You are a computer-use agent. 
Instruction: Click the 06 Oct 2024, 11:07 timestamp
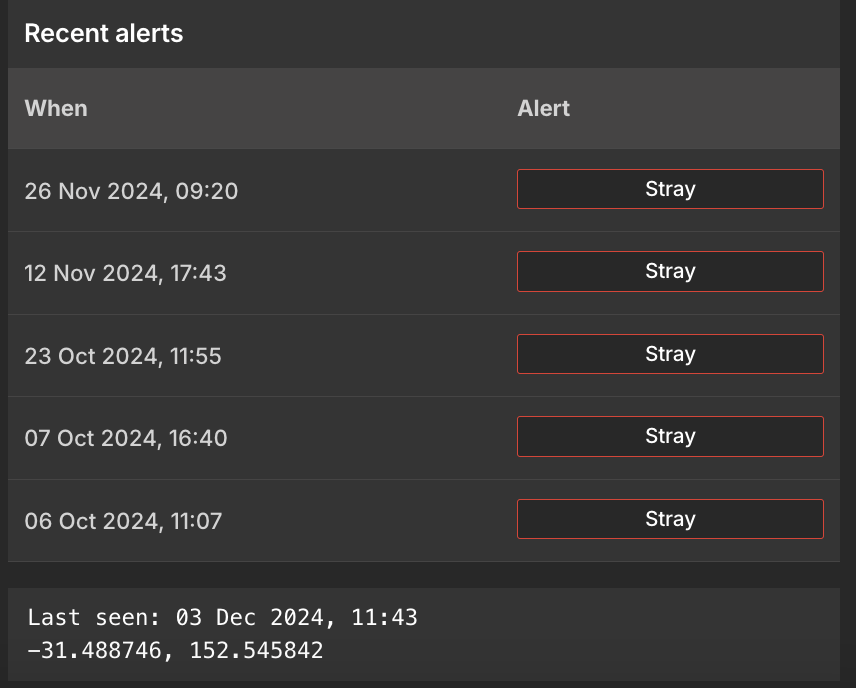click(123, 520)
